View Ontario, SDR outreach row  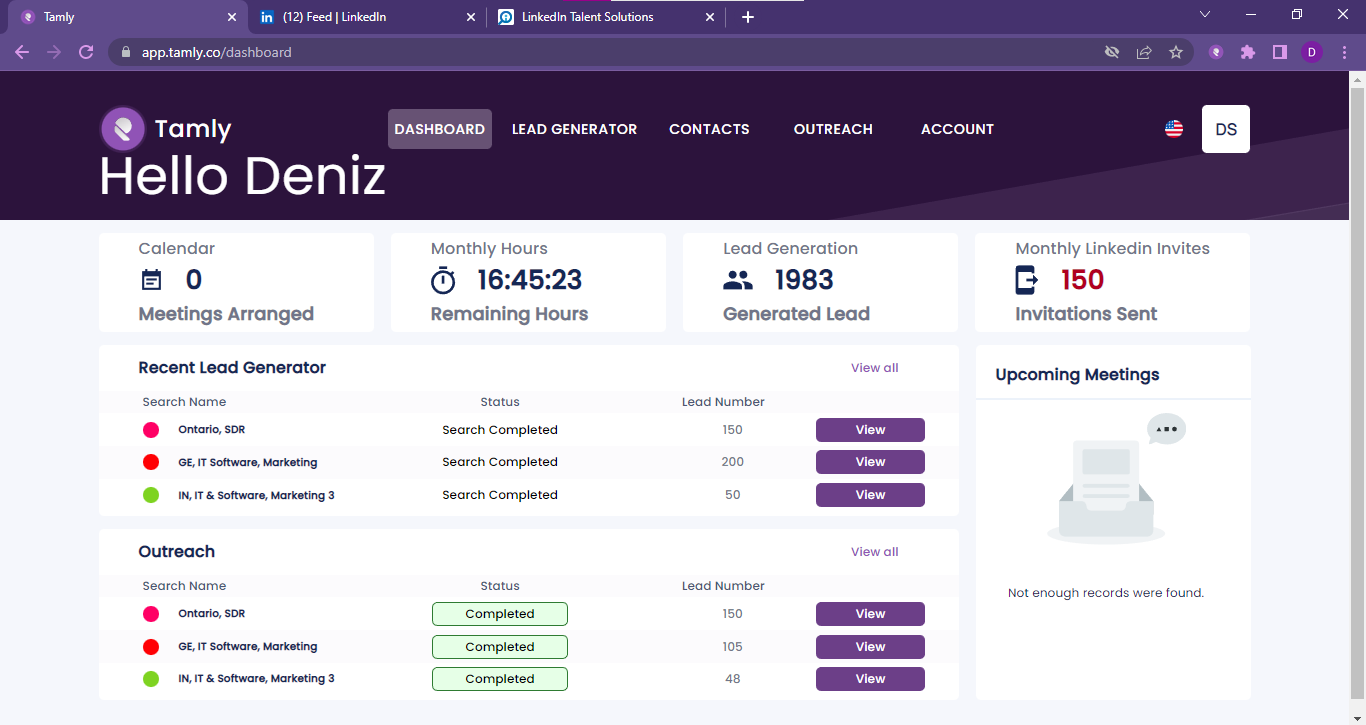(x=870, y=614)
